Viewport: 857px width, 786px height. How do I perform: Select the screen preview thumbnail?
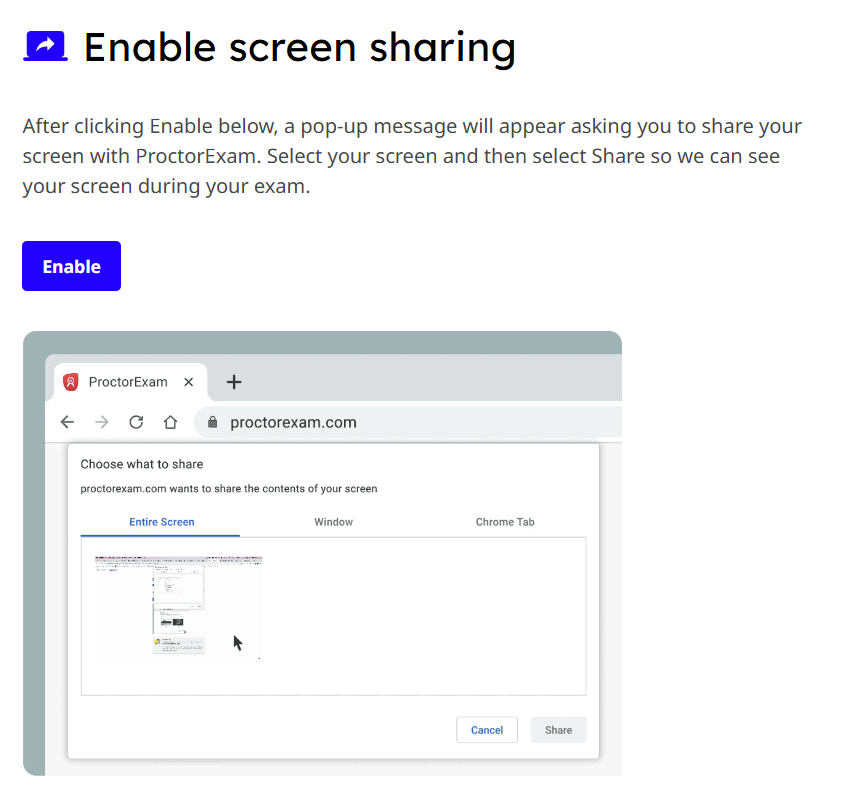[x=179, y=608]
